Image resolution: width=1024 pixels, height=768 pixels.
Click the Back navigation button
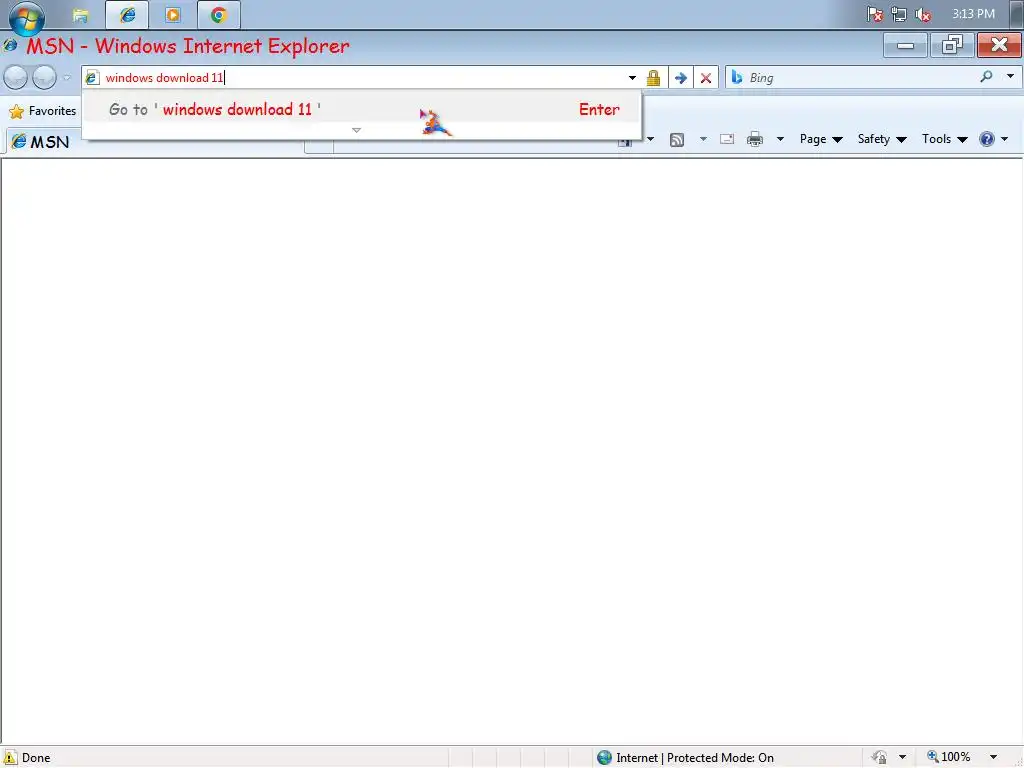pos(16,78)
